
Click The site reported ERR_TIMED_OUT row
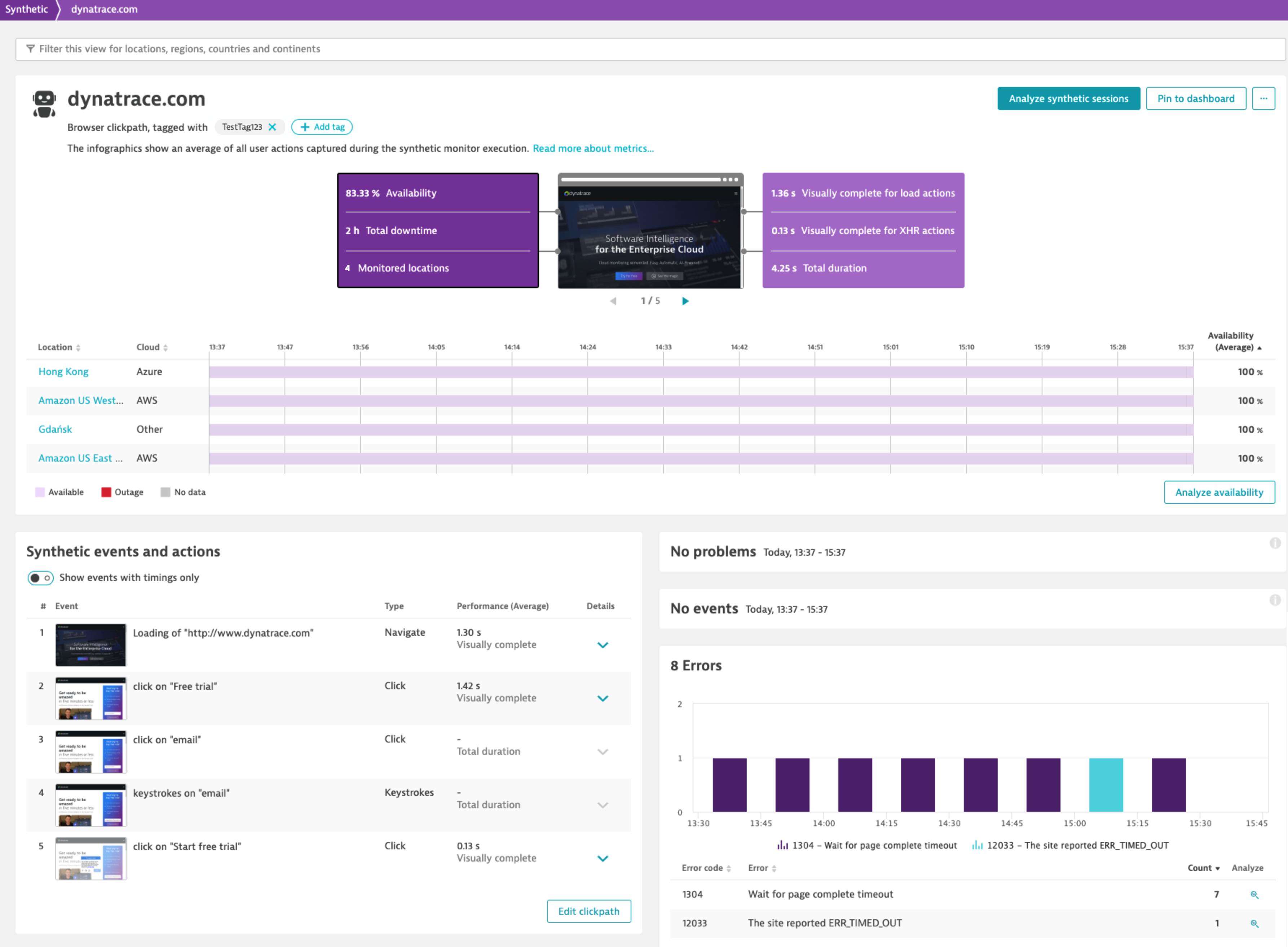tap(972, 923)
